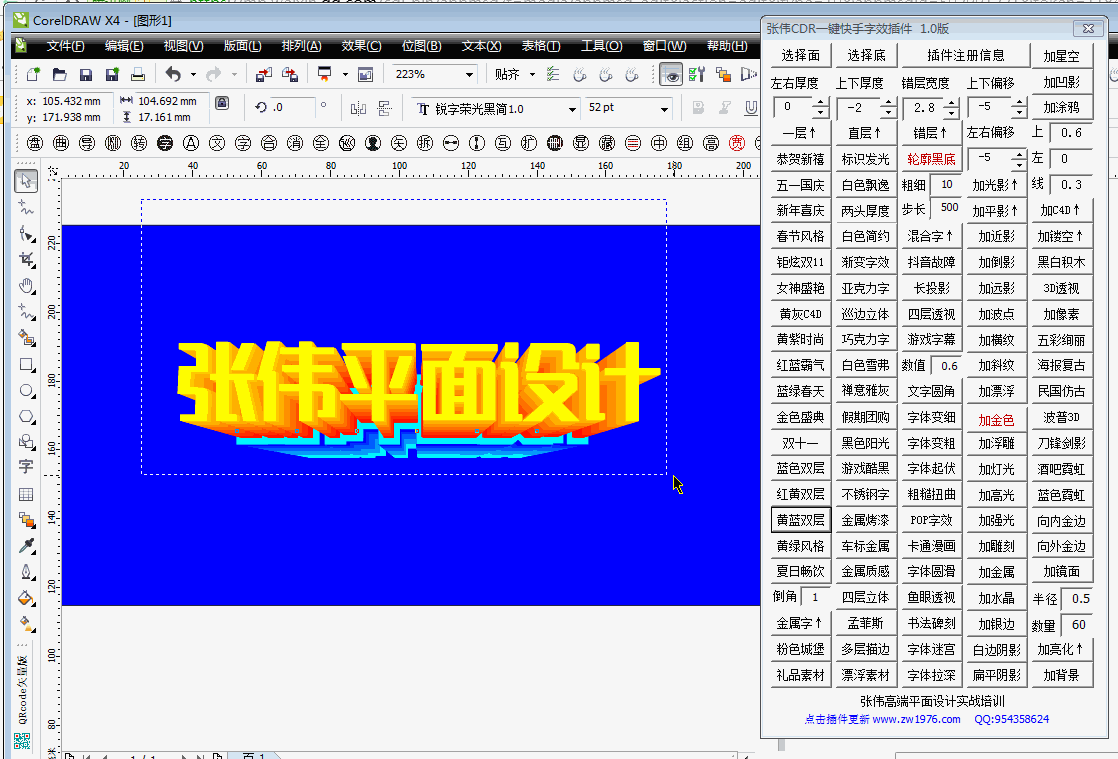This screenshot has width=1118, height=759.
Task: Click the 蓝色霓虹 button
Action: [1061, 495]
